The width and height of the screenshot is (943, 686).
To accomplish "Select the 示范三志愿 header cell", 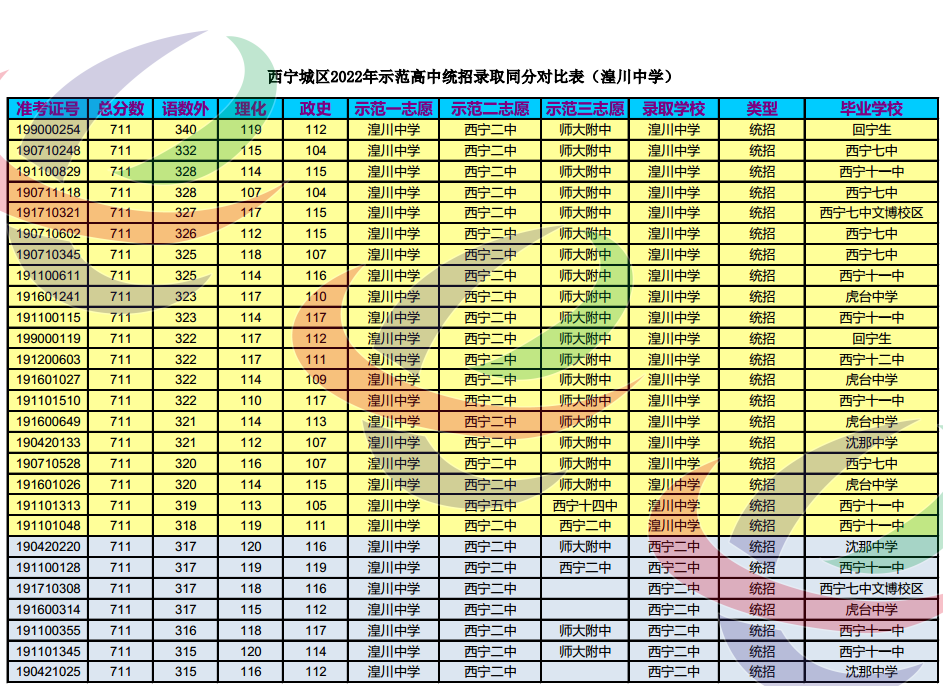I will [x=585, y=109].
